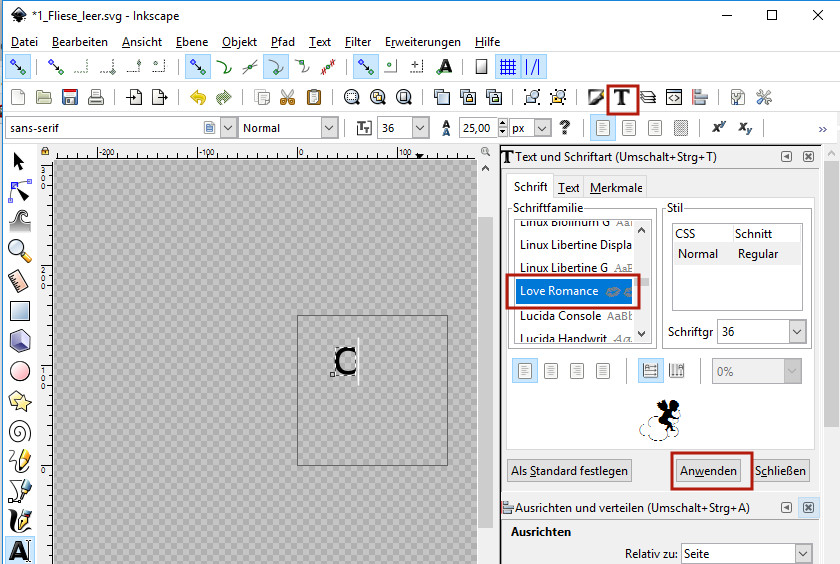Click the Anwenden button

coord(708,471)
